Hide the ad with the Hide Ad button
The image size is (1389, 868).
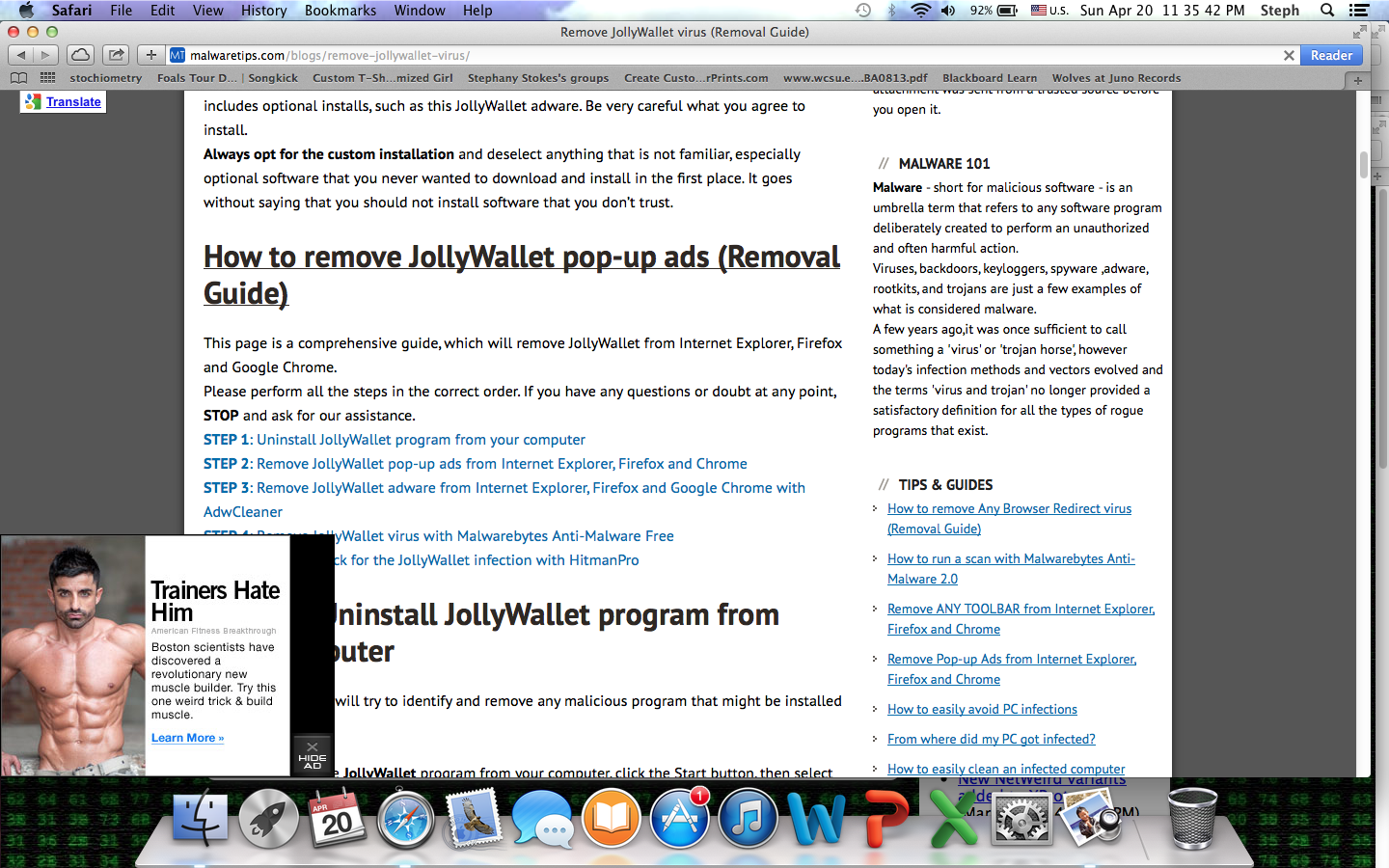(x=313, y=755)
